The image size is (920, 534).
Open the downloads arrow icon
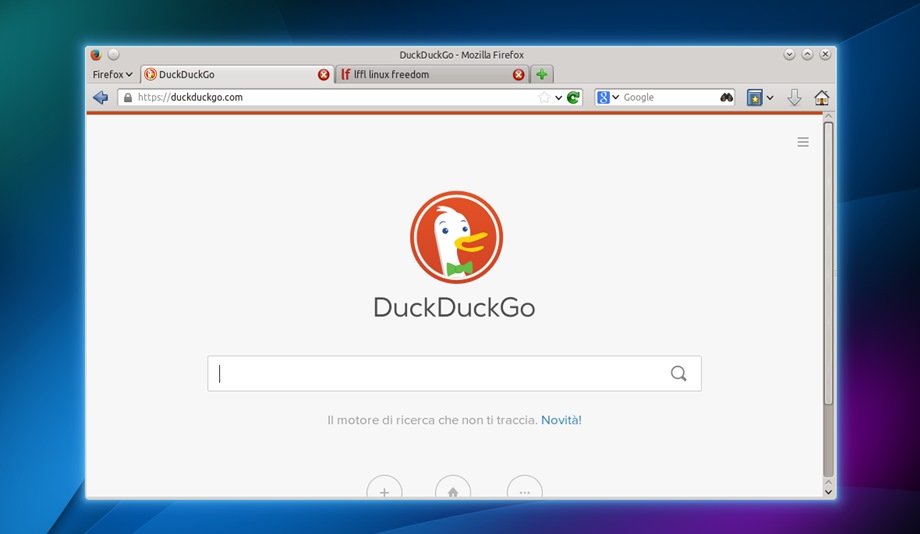(x=794, y=97)
